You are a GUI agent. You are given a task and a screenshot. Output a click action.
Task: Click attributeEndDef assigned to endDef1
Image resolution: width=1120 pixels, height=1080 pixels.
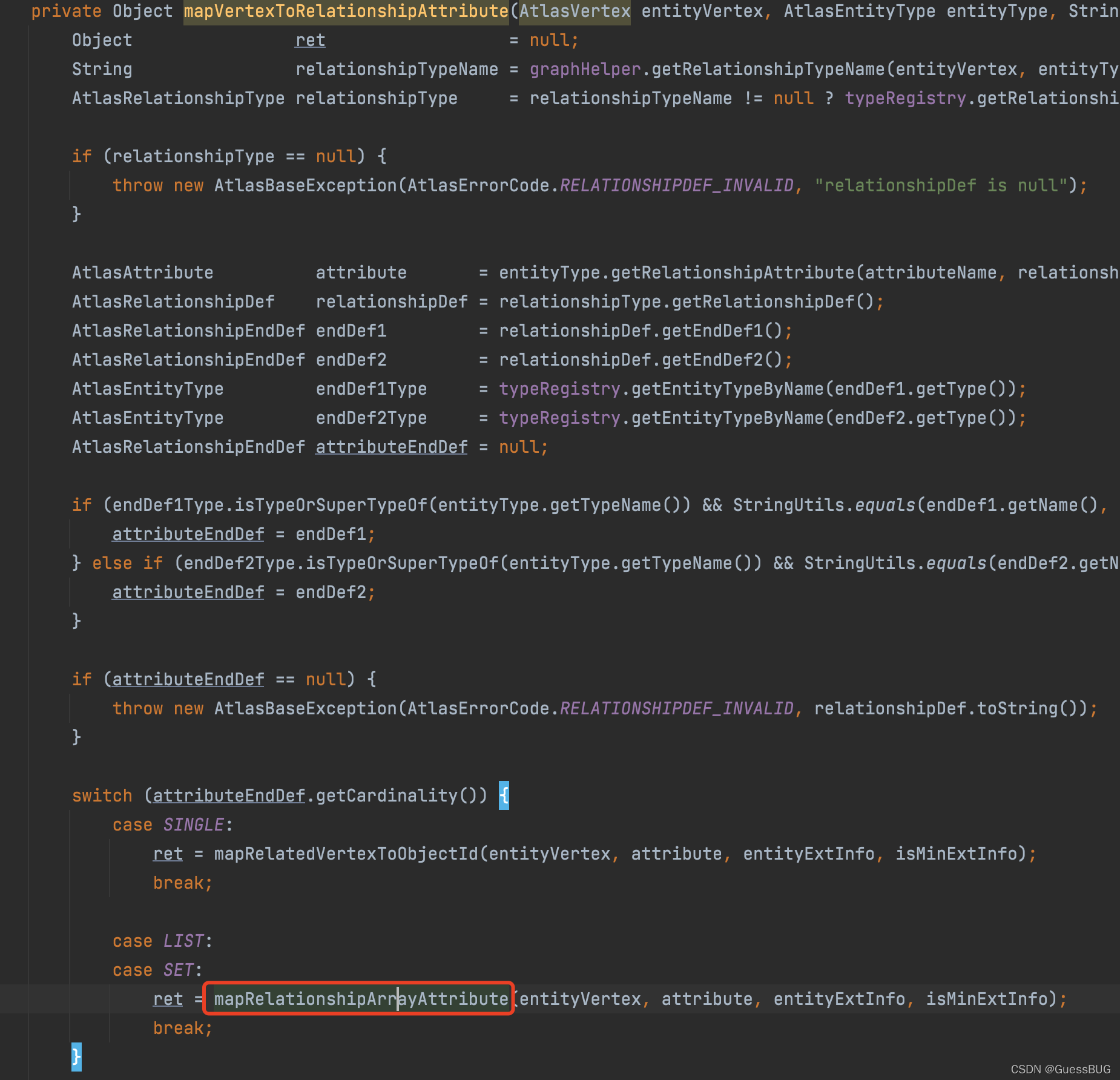188,535
